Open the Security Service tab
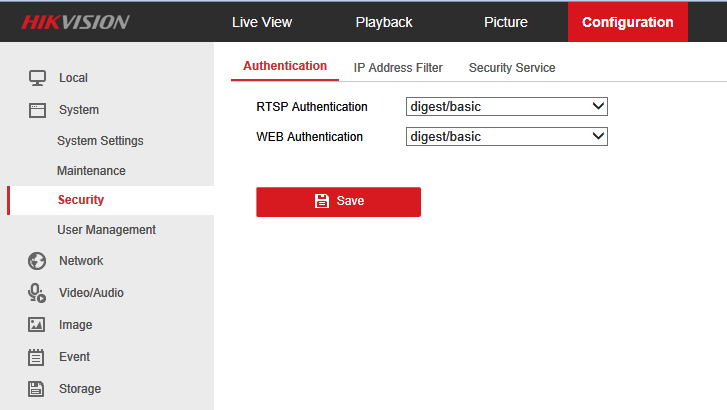This screenshot has width=727, height=410. 512,68
